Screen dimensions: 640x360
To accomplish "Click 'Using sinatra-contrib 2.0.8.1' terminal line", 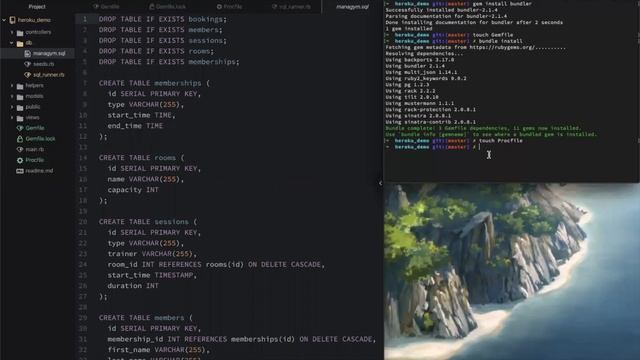I will point(431,122).
